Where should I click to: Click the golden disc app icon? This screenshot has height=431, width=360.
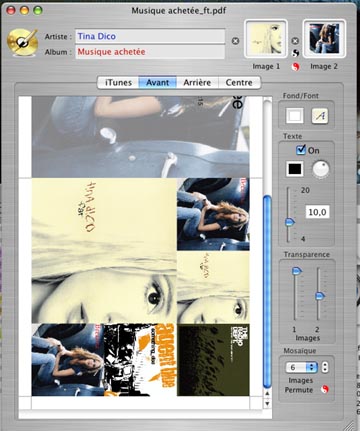point(22,42)
